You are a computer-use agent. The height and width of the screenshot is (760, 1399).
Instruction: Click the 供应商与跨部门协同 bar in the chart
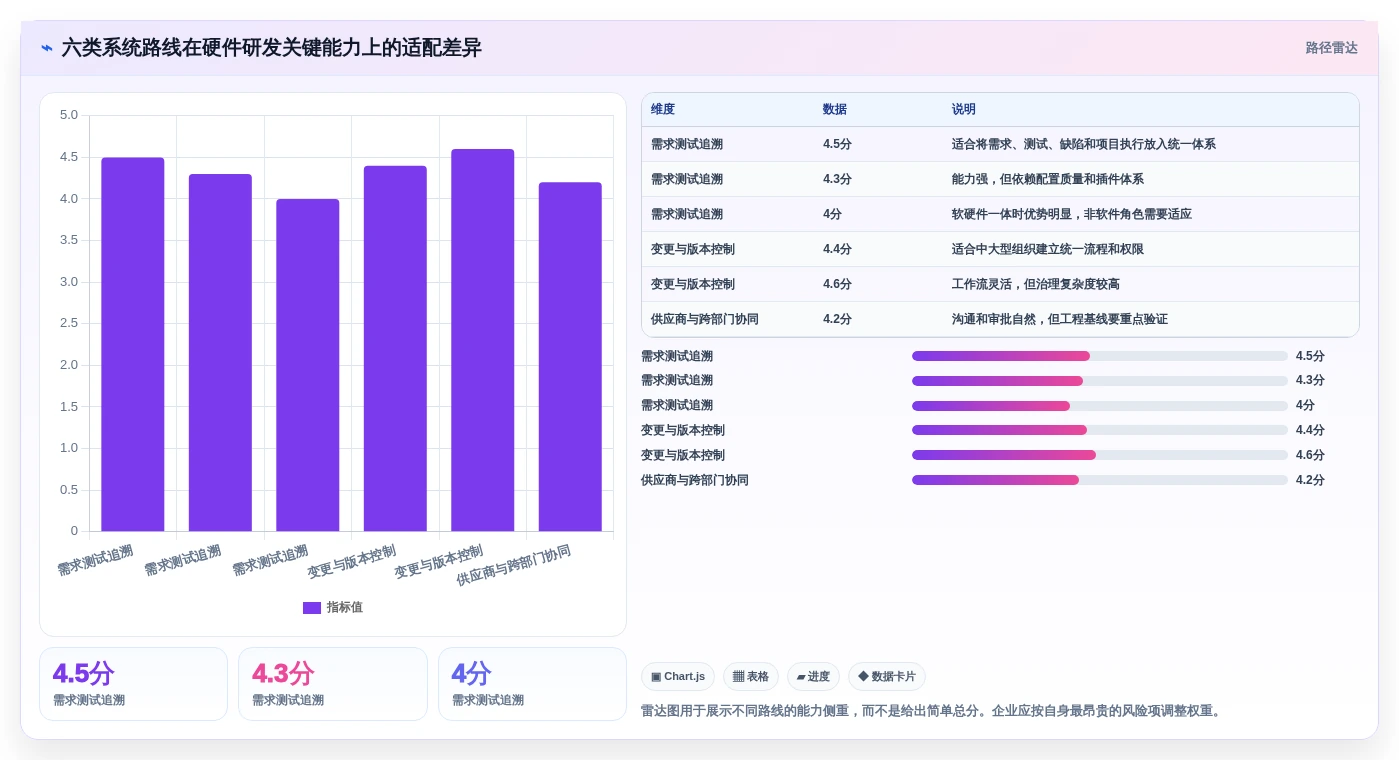click(570, 357)
